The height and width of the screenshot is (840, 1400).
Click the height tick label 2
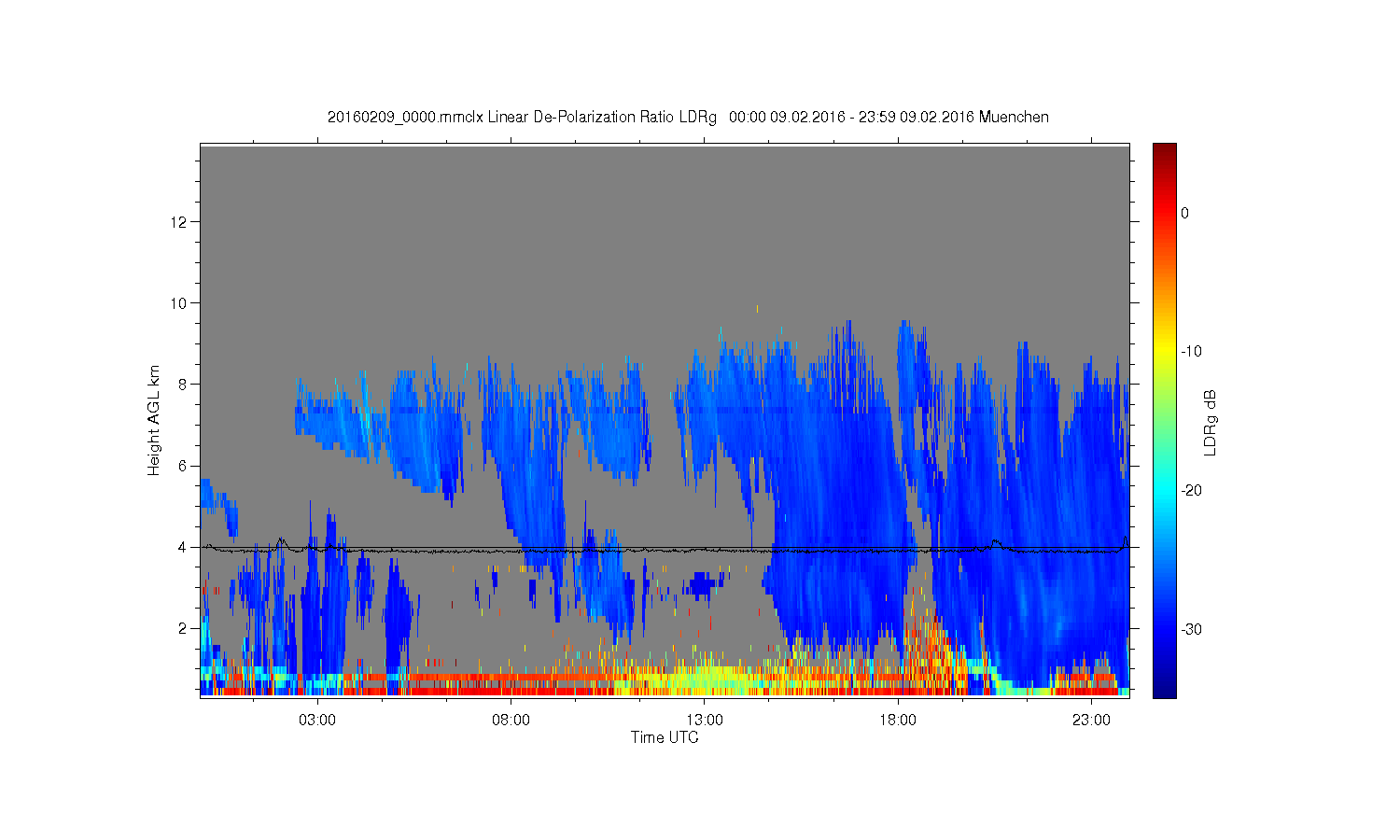tap(185, 628)
